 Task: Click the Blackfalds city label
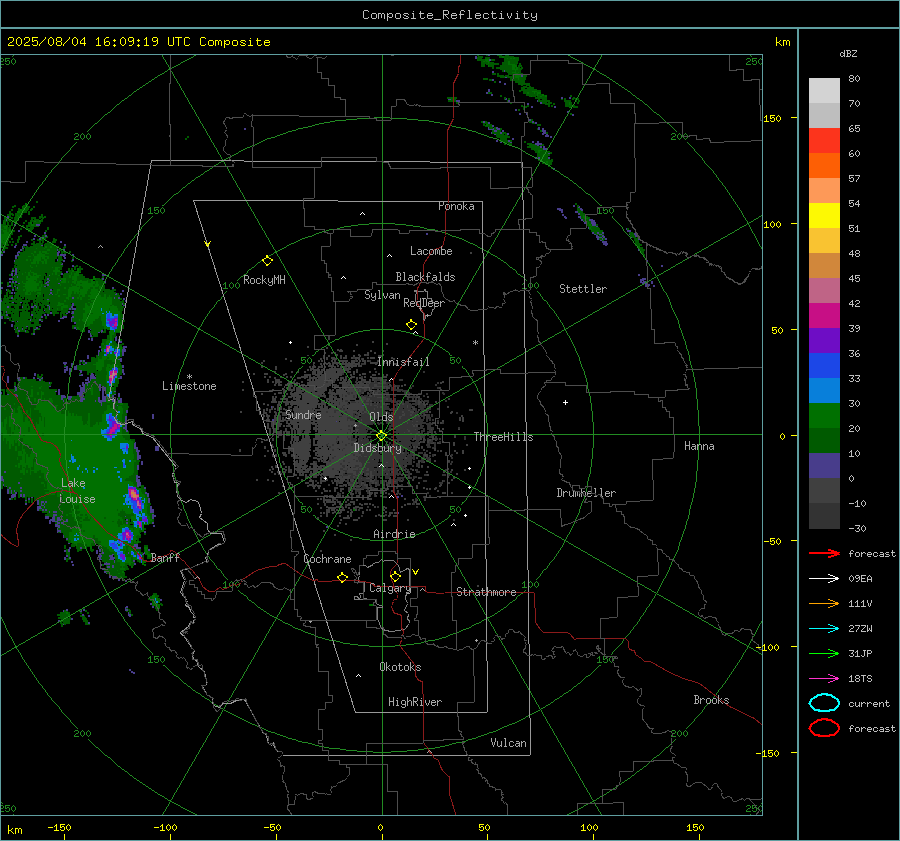click(425, 277)
